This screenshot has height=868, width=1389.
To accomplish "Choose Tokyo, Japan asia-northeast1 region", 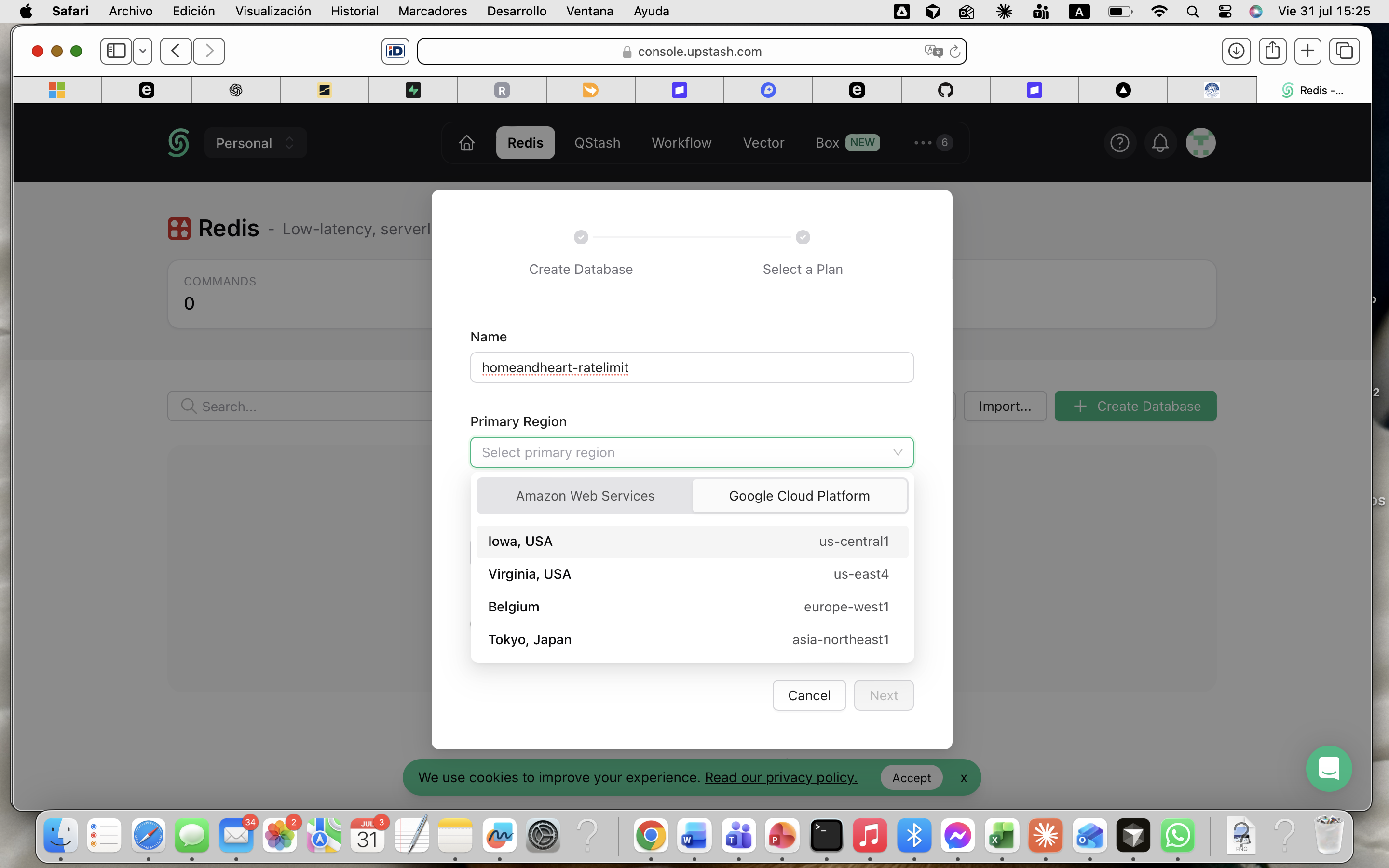I will [x=692, y=639].
